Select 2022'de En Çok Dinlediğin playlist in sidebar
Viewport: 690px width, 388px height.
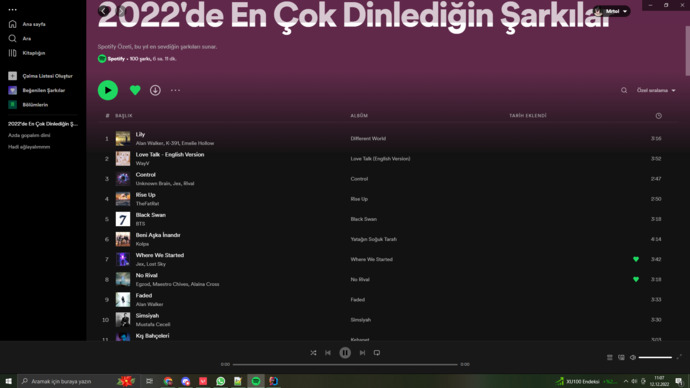click(x=43, y=124)
